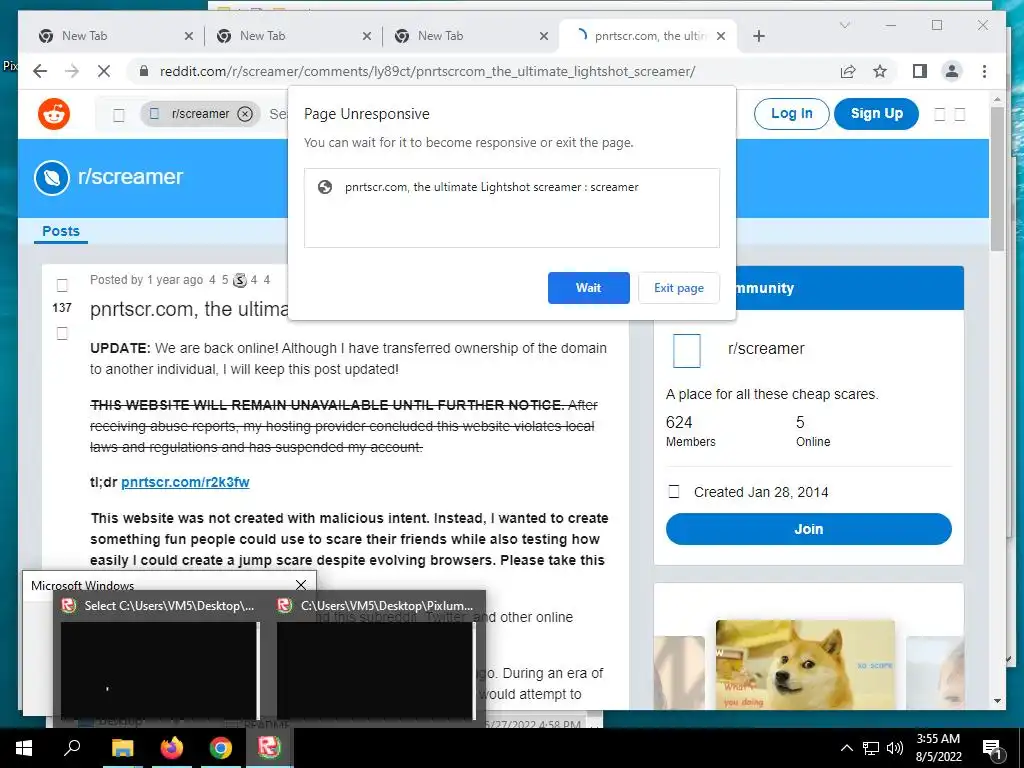Open the tab search dropdown chevron
The height and width of the screenshot is (768, 1024).
pyautogui.click(x=844, y=25)
